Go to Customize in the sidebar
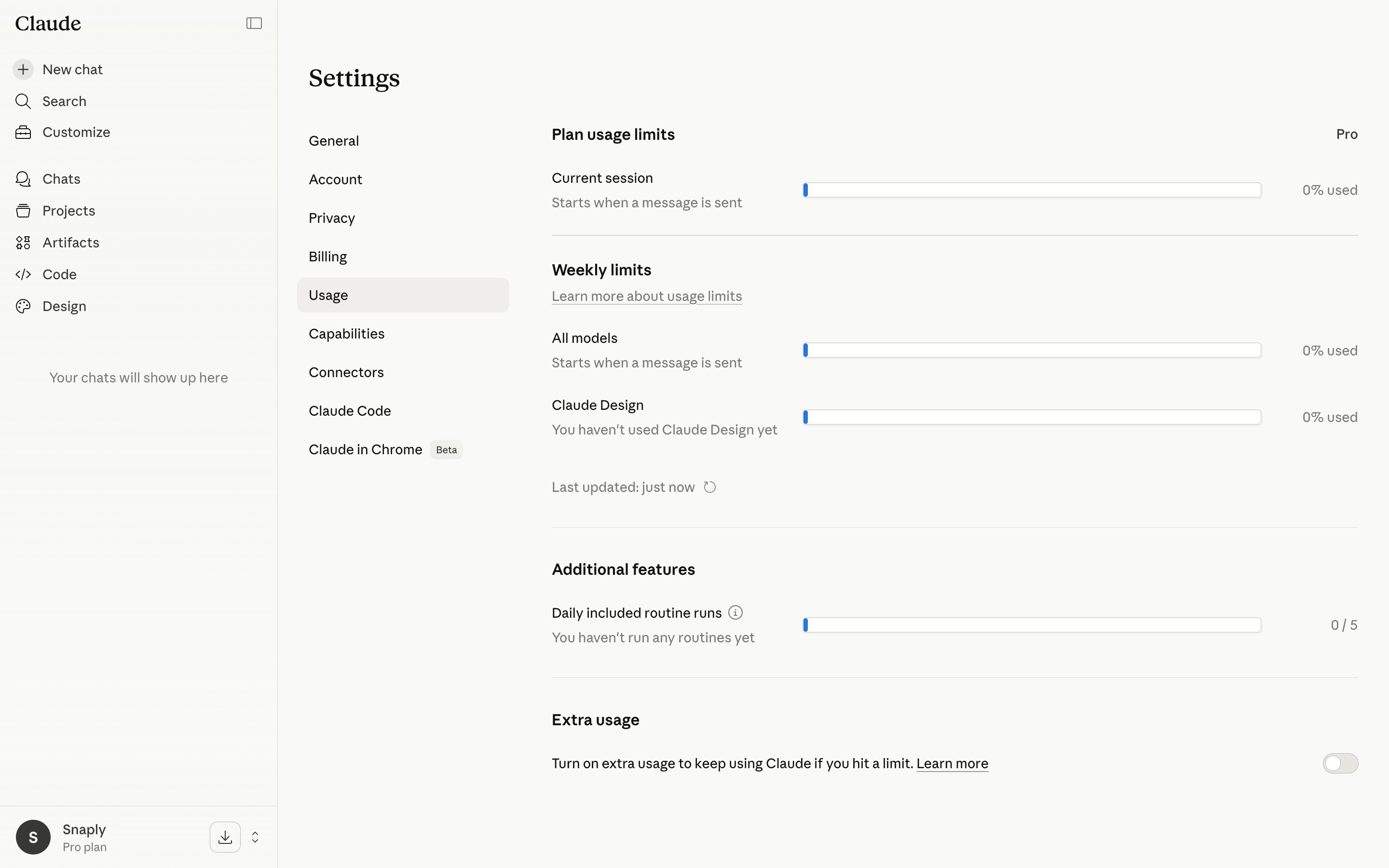This screenshot has width=1389, height=868. point(76,132)
